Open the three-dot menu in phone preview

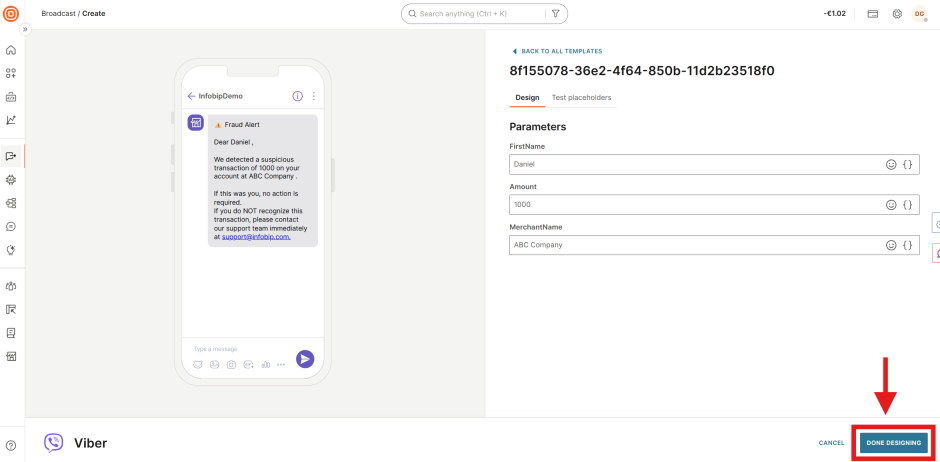coord(314,96)
